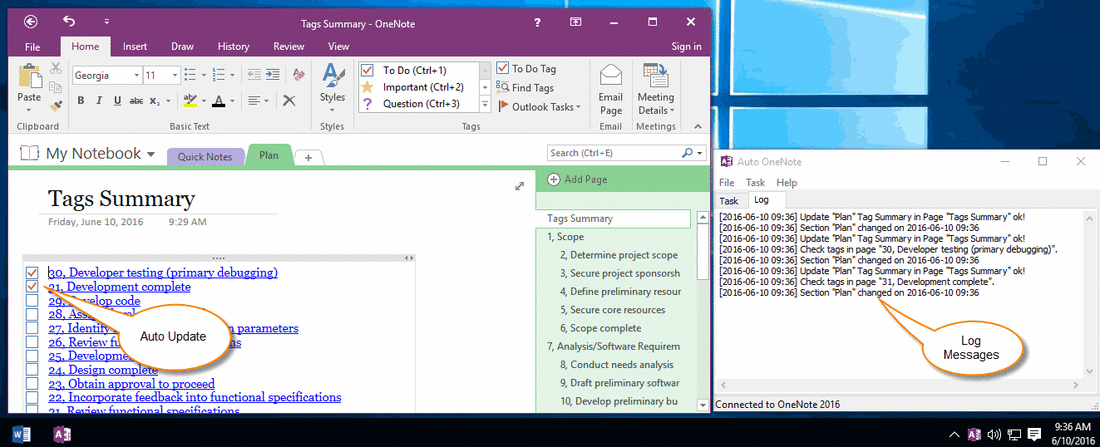Open the numbering style dropdown arrow

coord(232,75)
